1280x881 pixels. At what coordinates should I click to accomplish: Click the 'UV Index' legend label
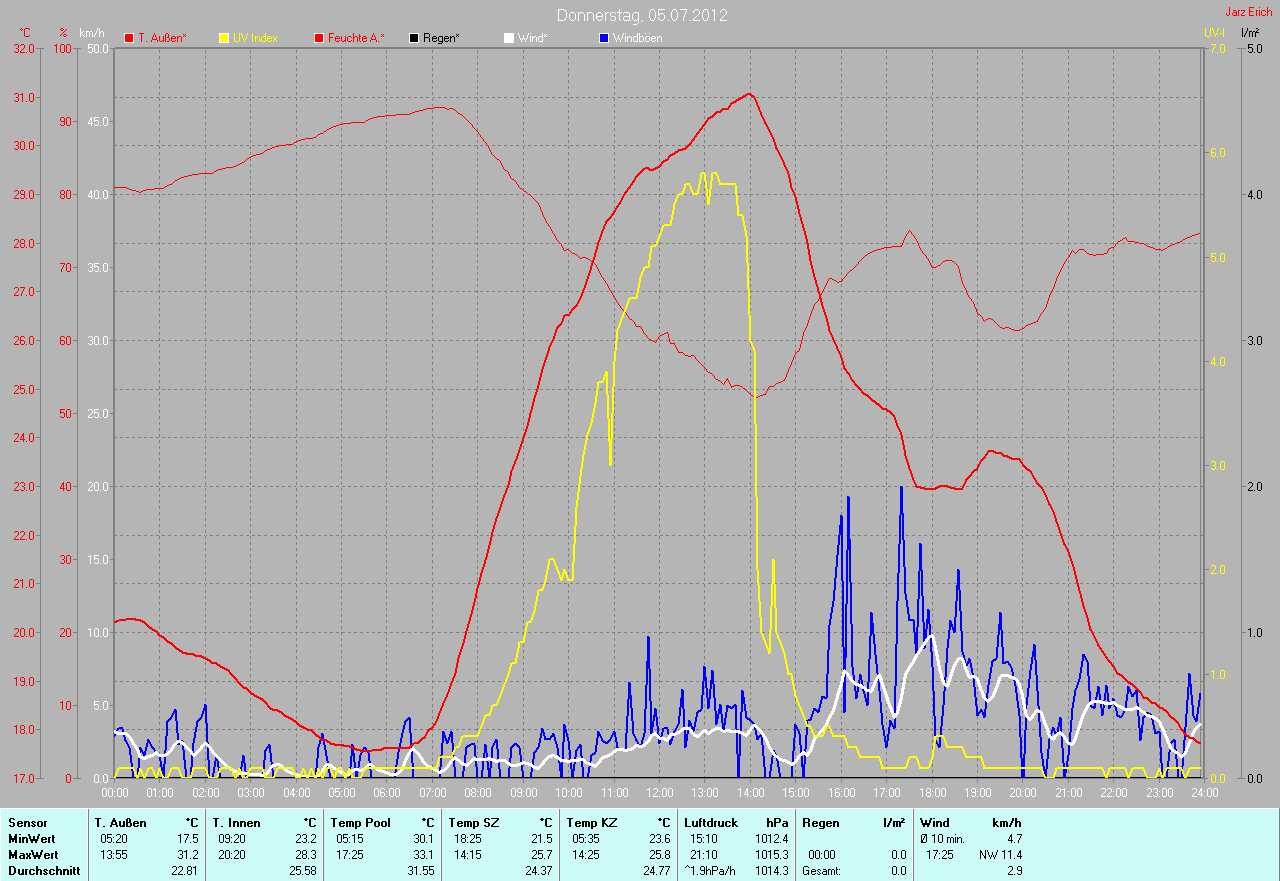[x=255, y=38]
